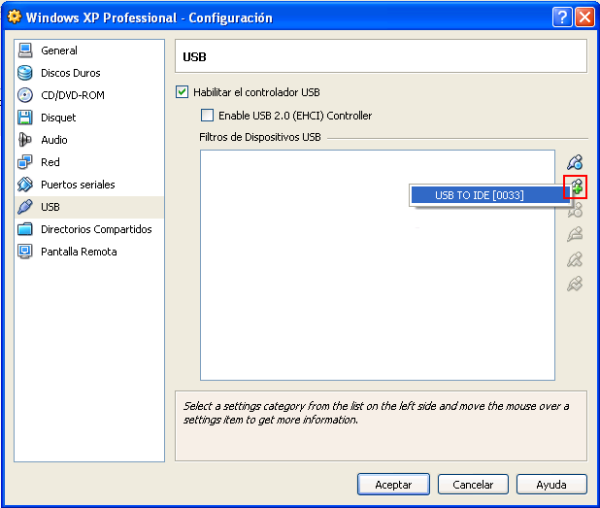600x508 pixels.
Task: Enable USB 2.0 (EHCI) Controller checkbox
Action: coord(208,116)
